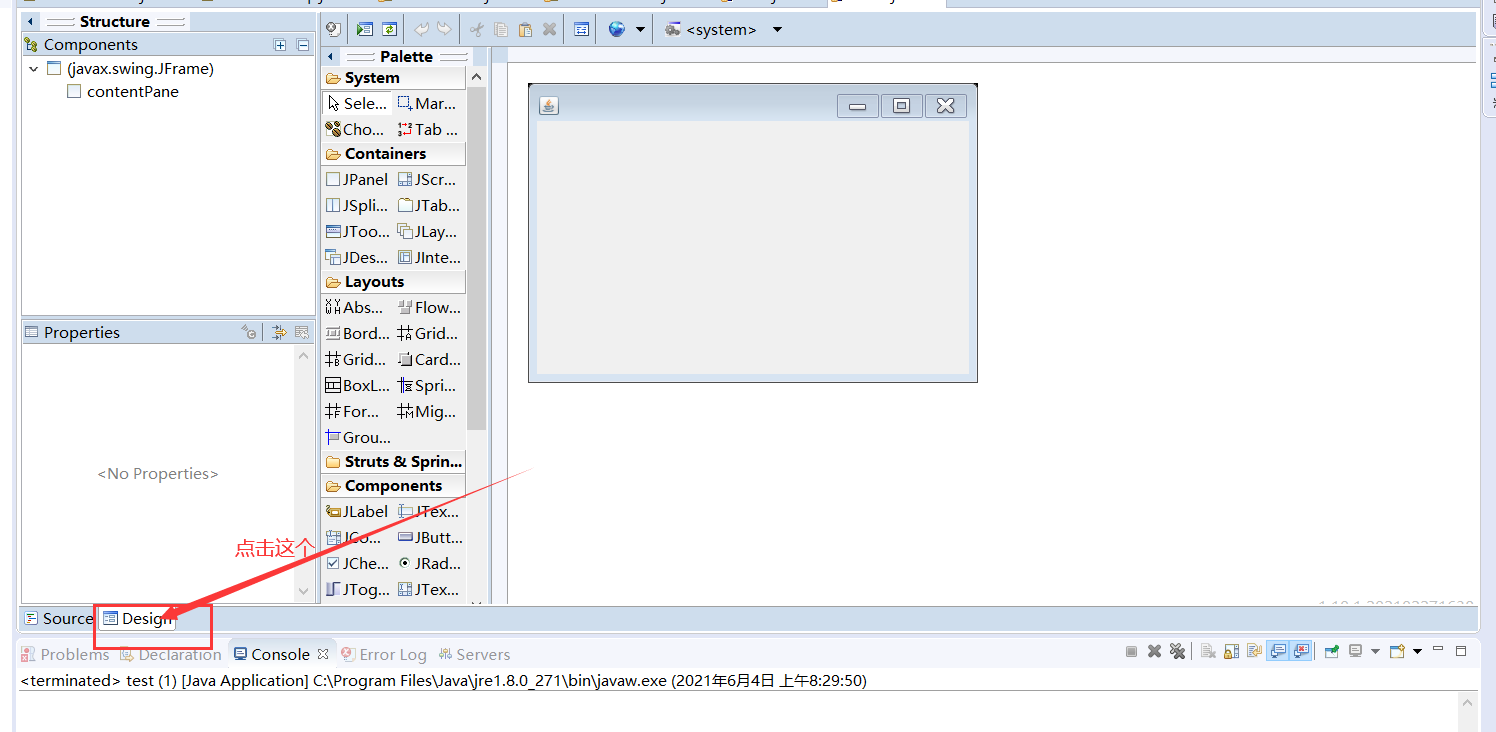Select the Marquee tool in the System palette
The width and height of the screenshot is (1496, 732).
(x=426, y=103)
